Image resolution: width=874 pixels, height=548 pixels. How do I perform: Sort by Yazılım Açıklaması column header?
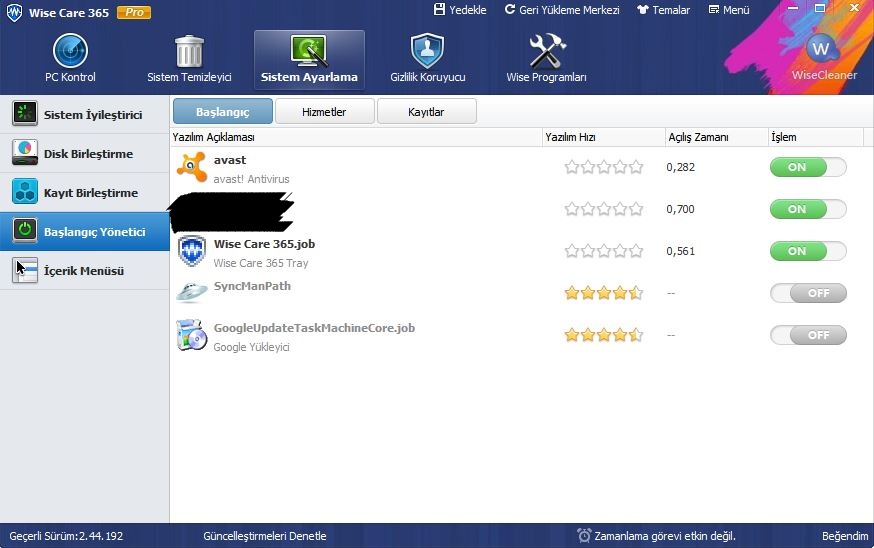(x=356, y=137)
